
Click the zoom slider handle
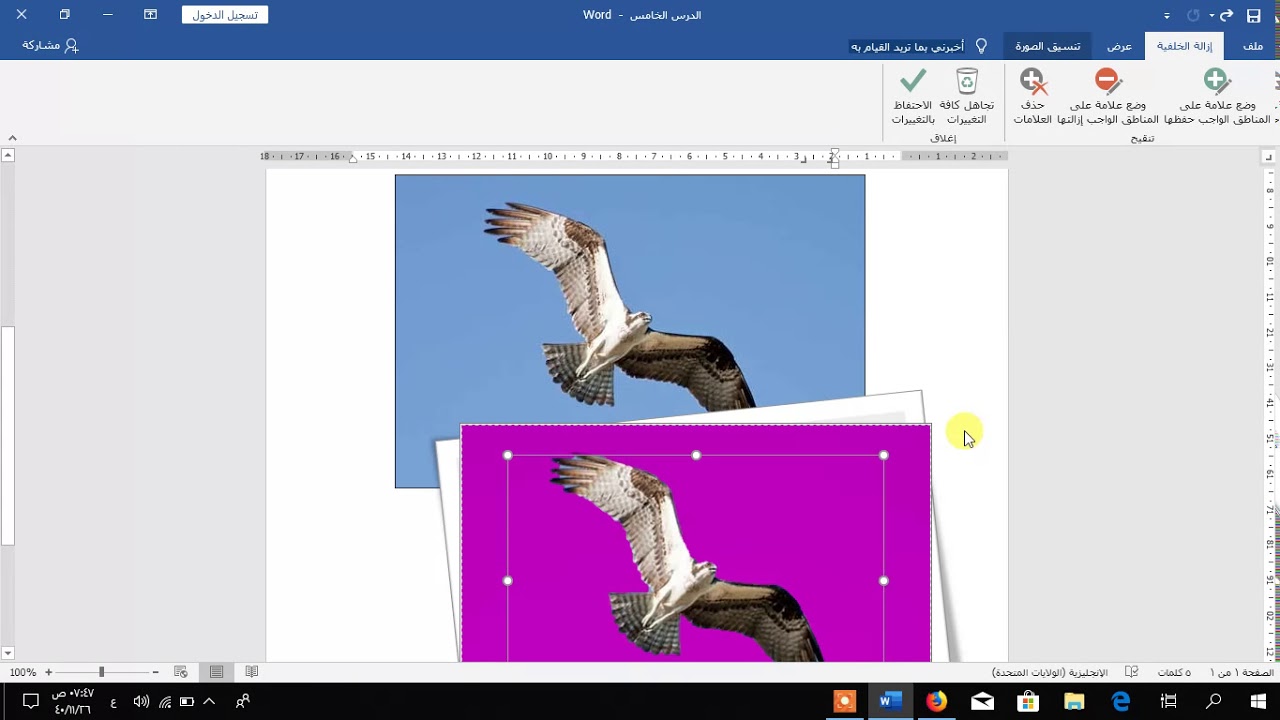[x=101, y=672]
